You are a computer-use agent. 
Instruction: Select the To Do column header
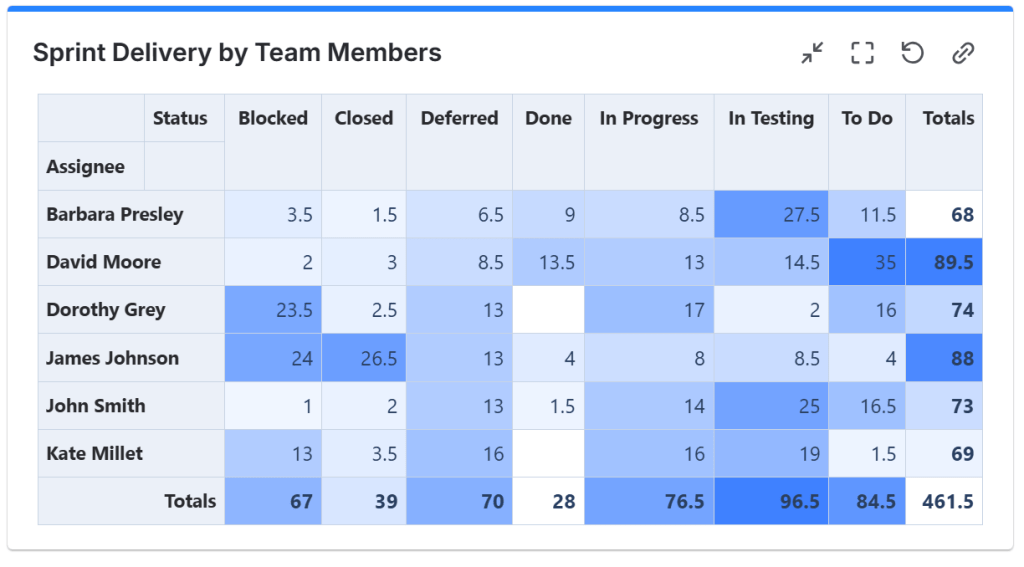pyautogui.click(x=867, y=118)
